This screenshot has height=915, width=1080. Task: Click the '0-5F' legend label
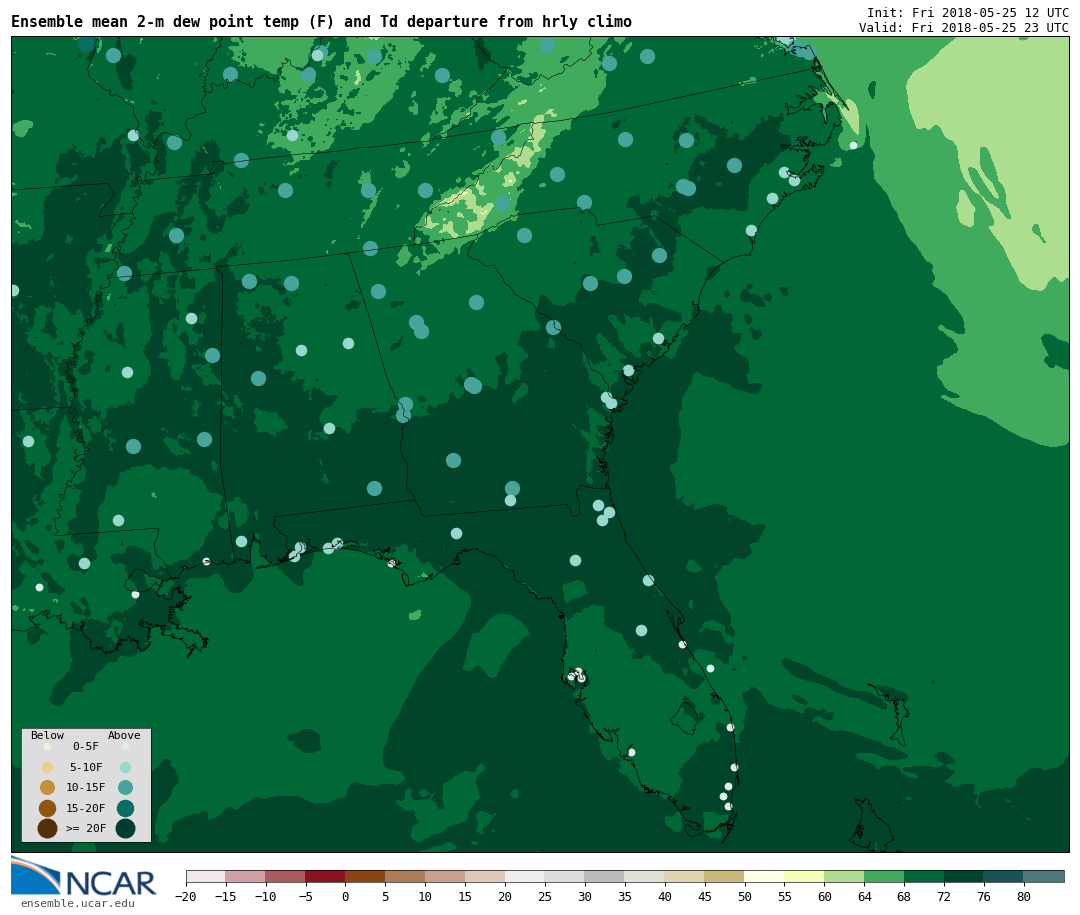point(86,746)
